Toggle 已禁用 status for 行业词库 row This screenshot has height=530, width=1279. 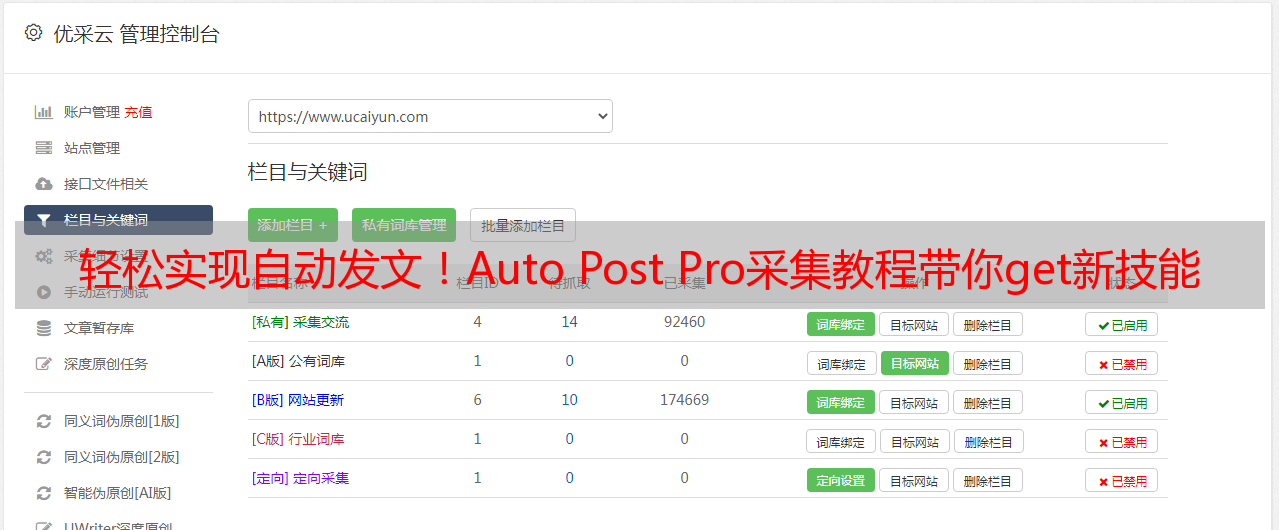coord(1121,441)
